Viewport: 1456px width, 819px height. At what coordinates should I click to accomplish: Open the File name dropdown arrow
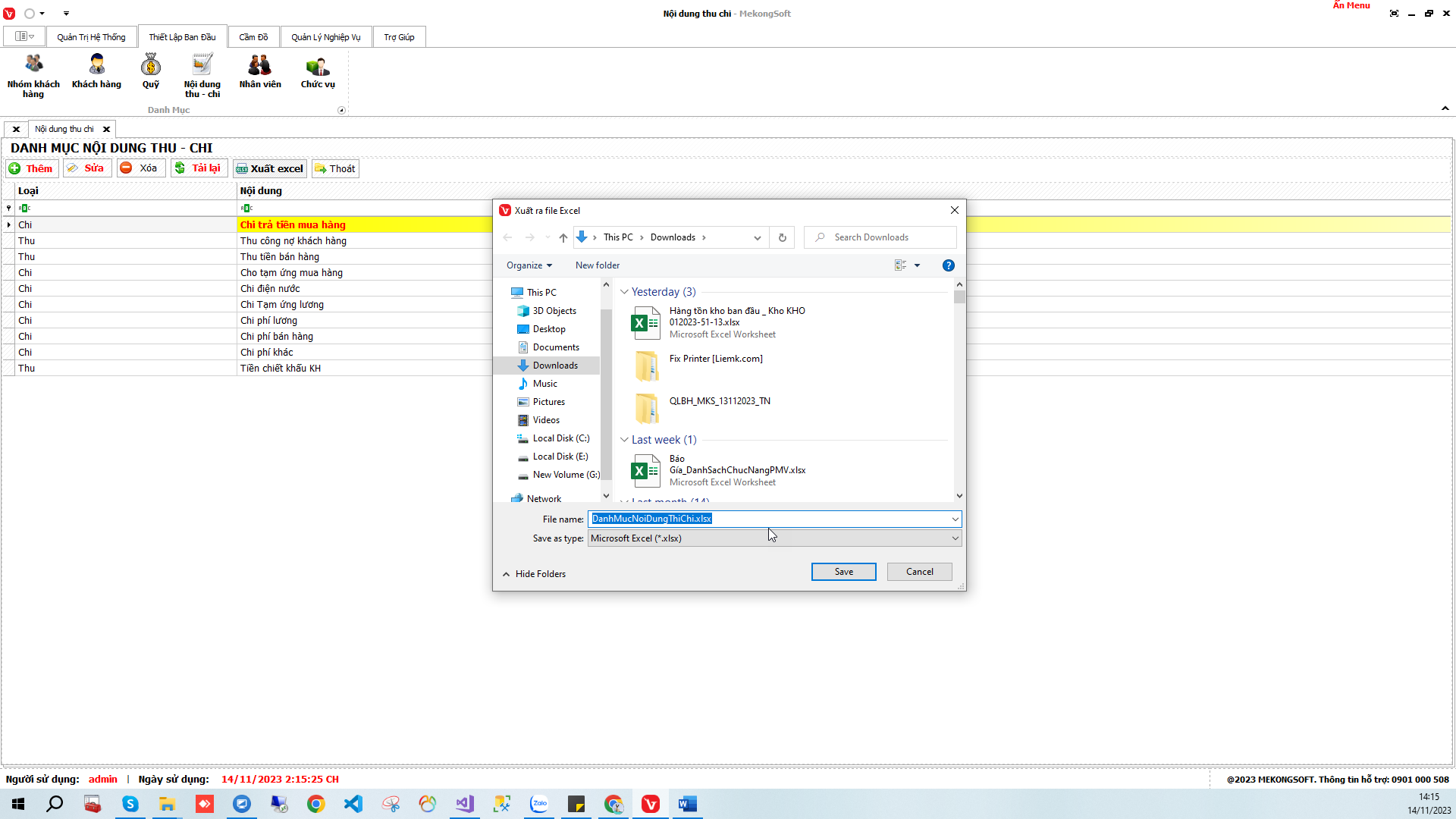coord(955,519)
